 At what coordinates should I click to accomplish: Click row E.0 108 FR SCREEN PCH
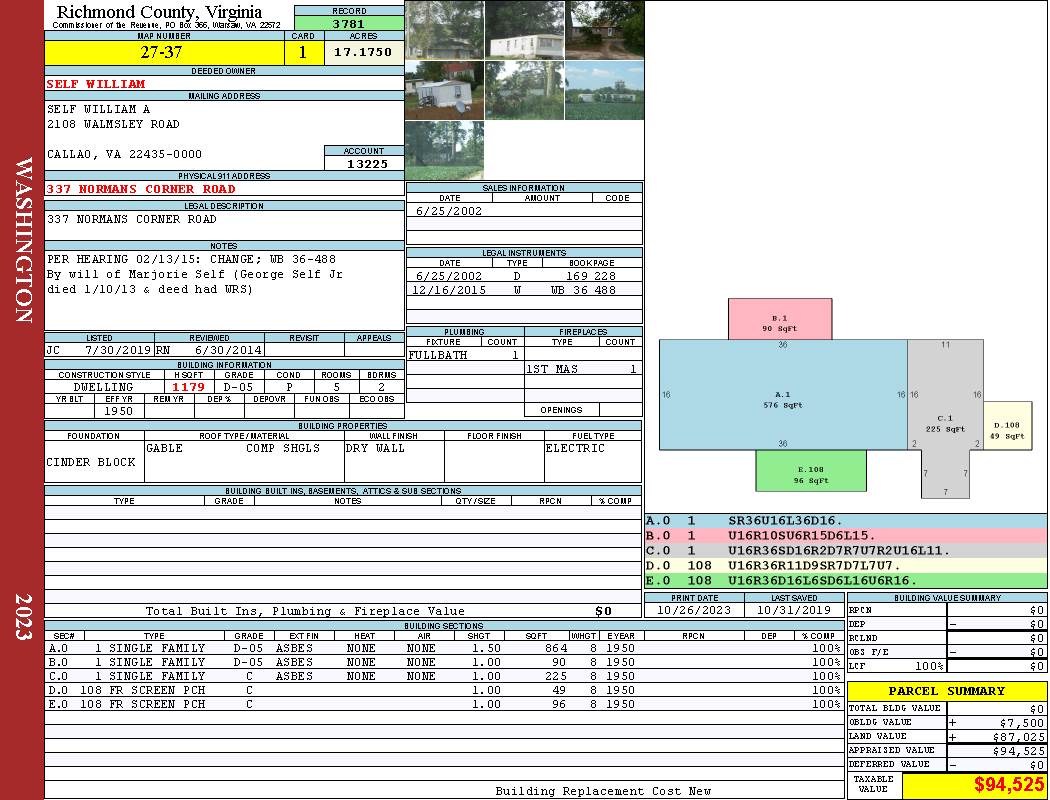coord(445,704)
